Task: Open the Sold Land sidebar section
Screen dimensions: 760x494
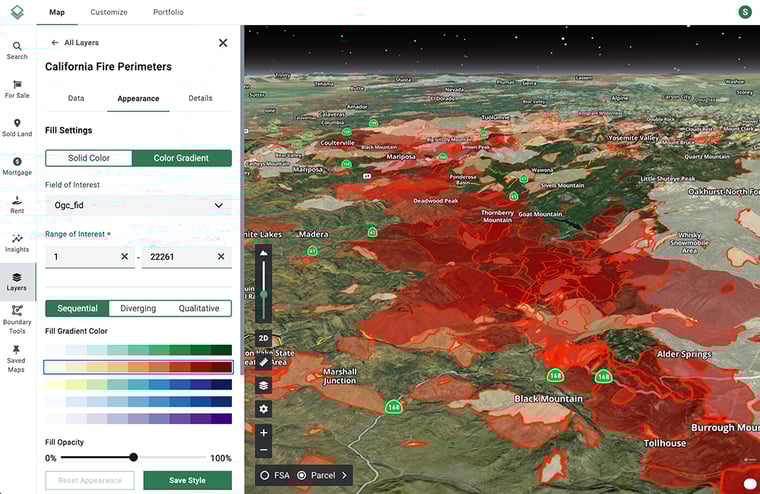Action: point(17,127)
